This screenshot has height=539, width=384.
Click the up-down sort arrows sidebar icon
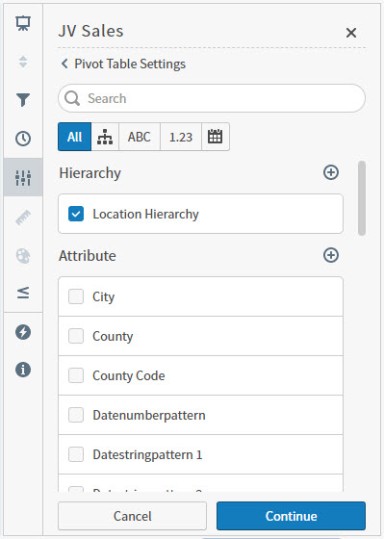[x=23, y=62]
